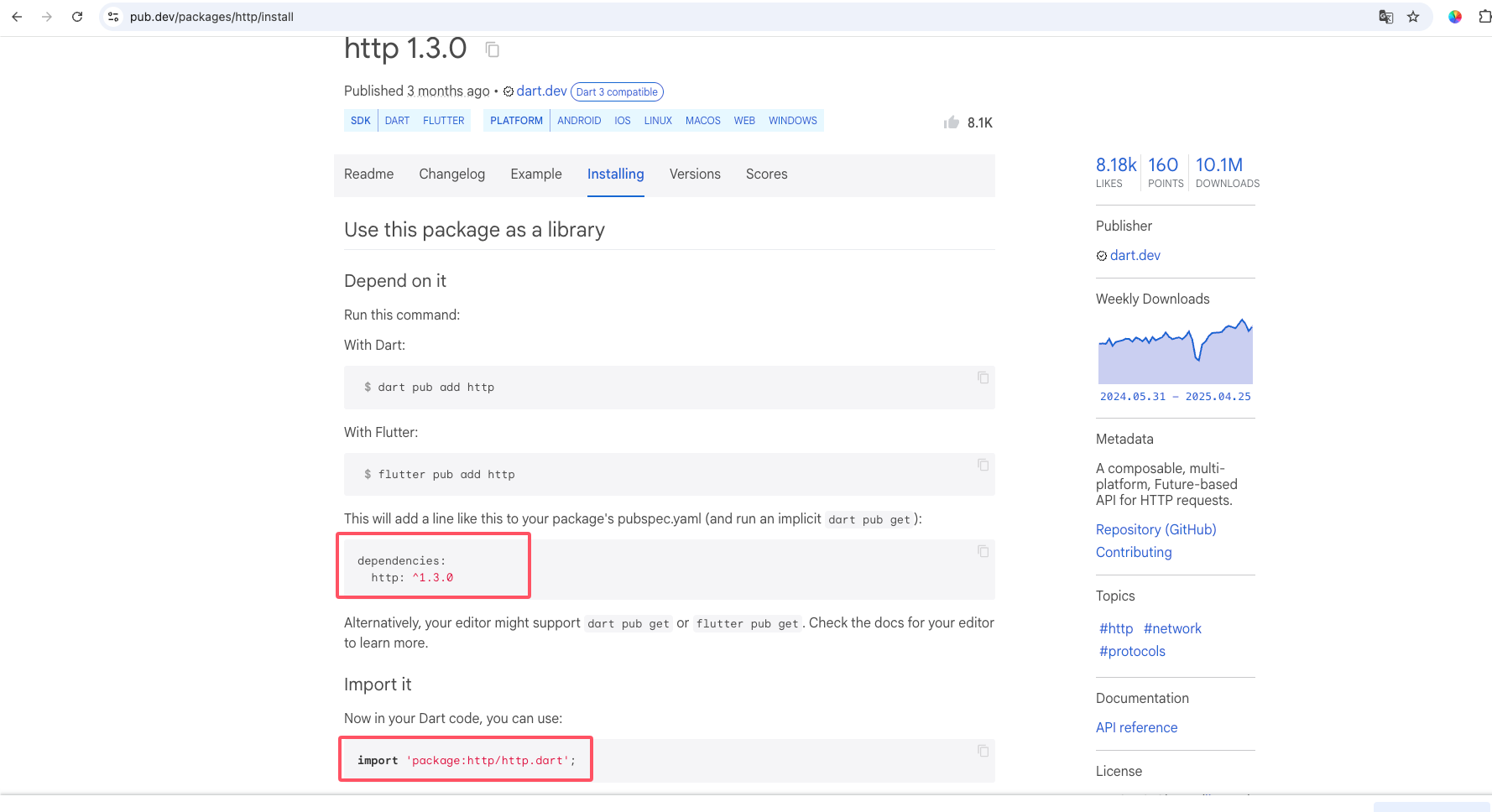1492x812 pixels.
Task: Open the Example tab
Action: click(536, 174)
